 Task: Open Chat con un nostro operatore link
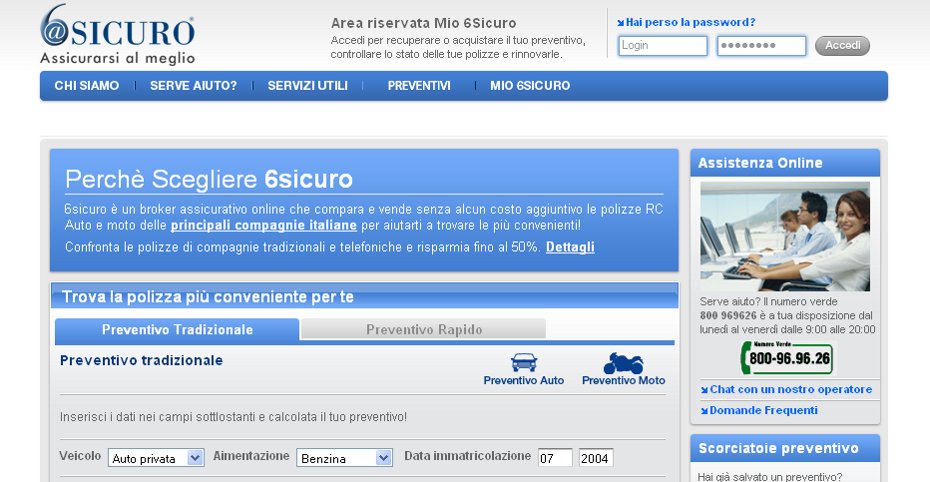(791, 390)
